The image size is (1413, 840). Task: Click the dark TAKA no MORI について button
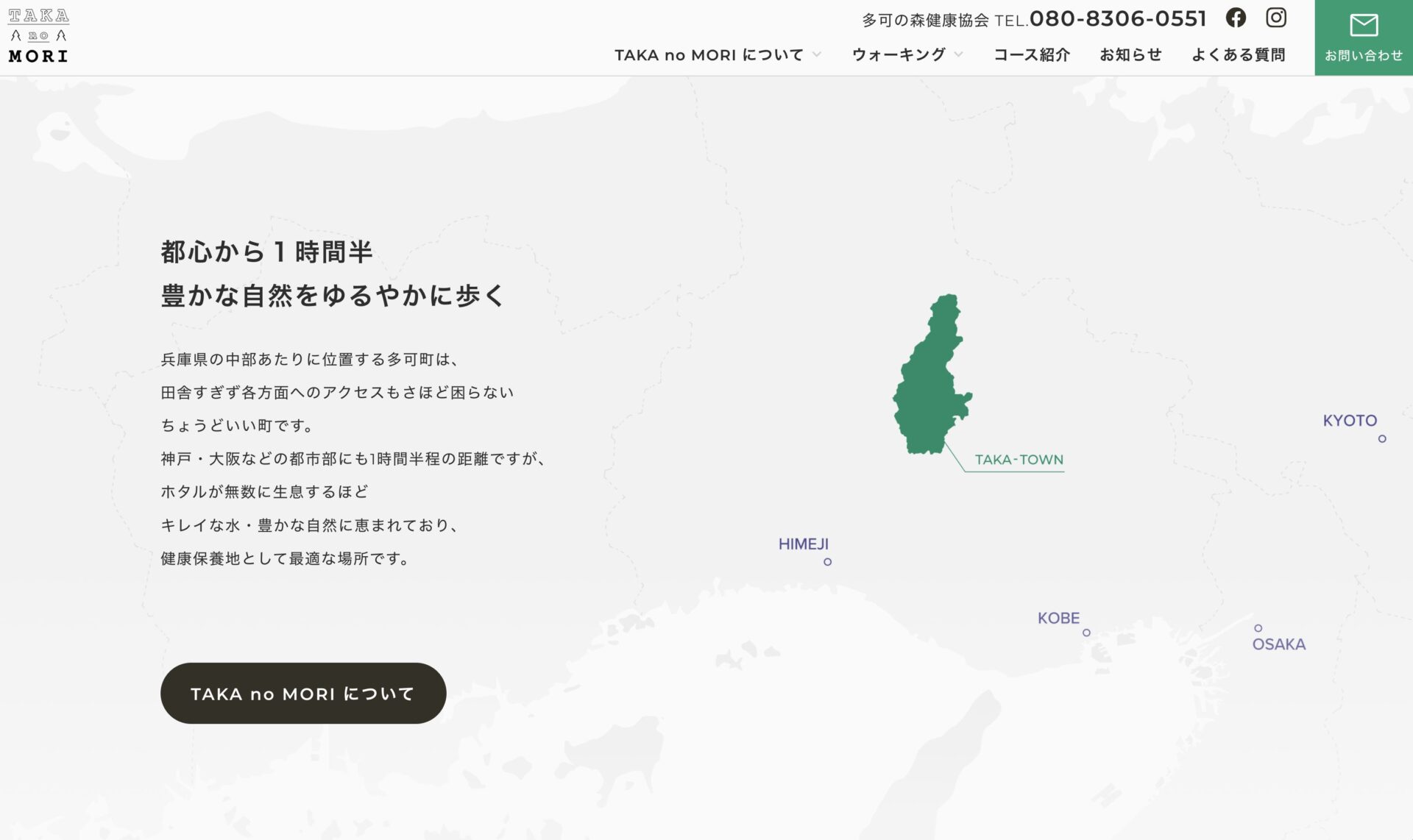tap(303, 693)
